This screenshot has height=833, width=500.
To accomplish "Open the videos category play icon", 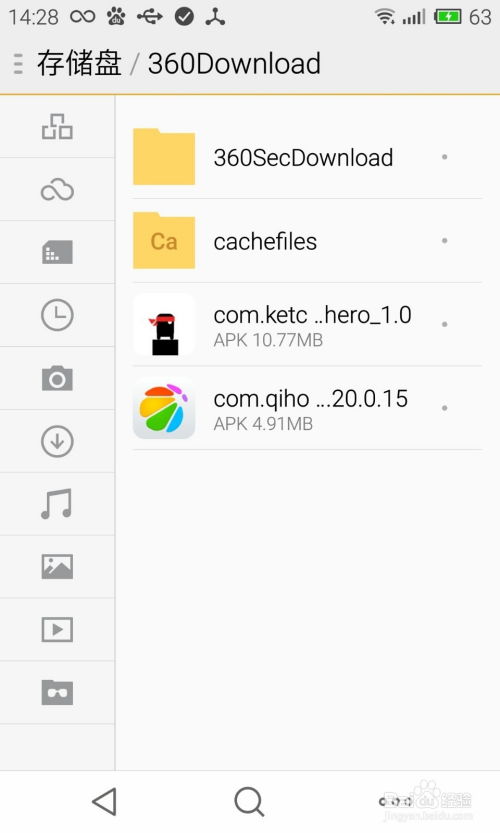I will (x=57, y=630).
